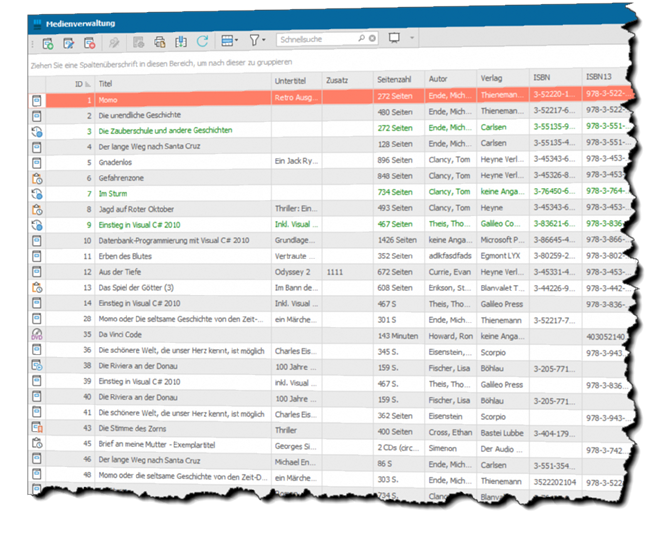Viewport: 669px width, 541px height.
Task: Clear the Schnellsuche field with the round button
Action: [372, 38]
